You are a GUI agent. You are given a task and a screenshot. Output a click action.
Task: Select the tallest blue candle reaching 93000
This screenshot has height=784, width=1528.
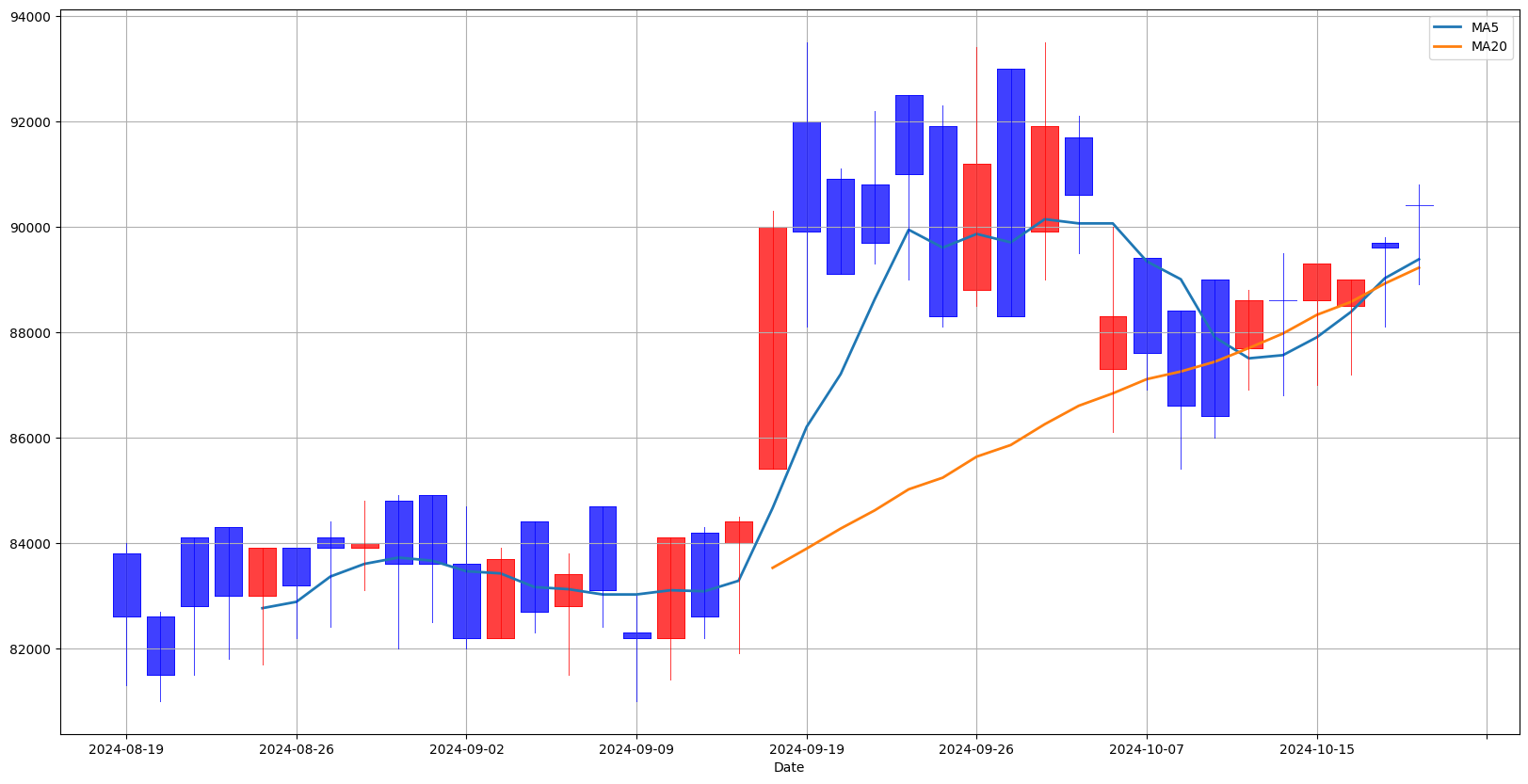coord(1010,192)
